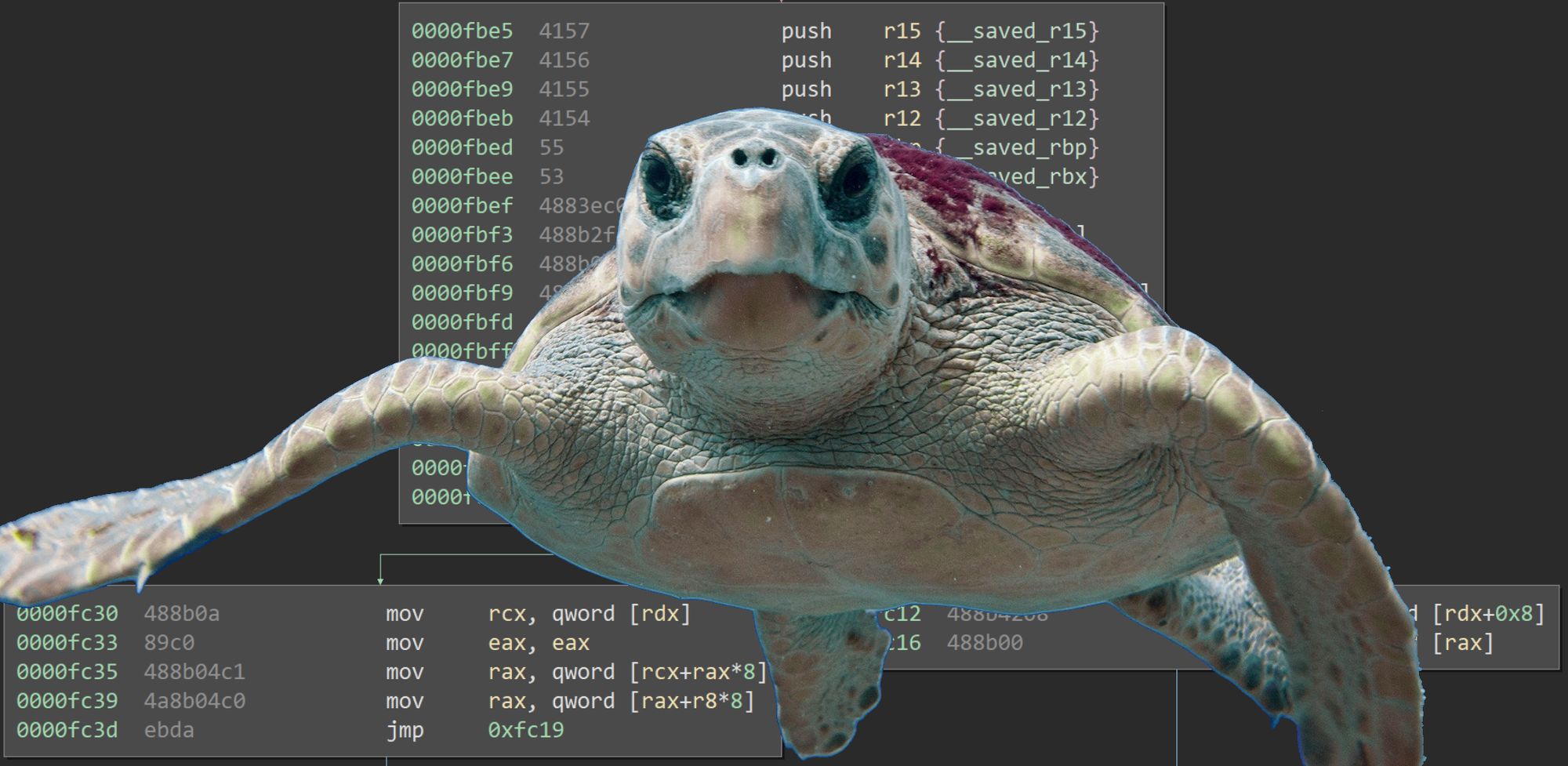Image resolution: width=1568 pixels, height=766 pixels.
Task: Select address 0000fbf9 line
Action: click(462, 292)
